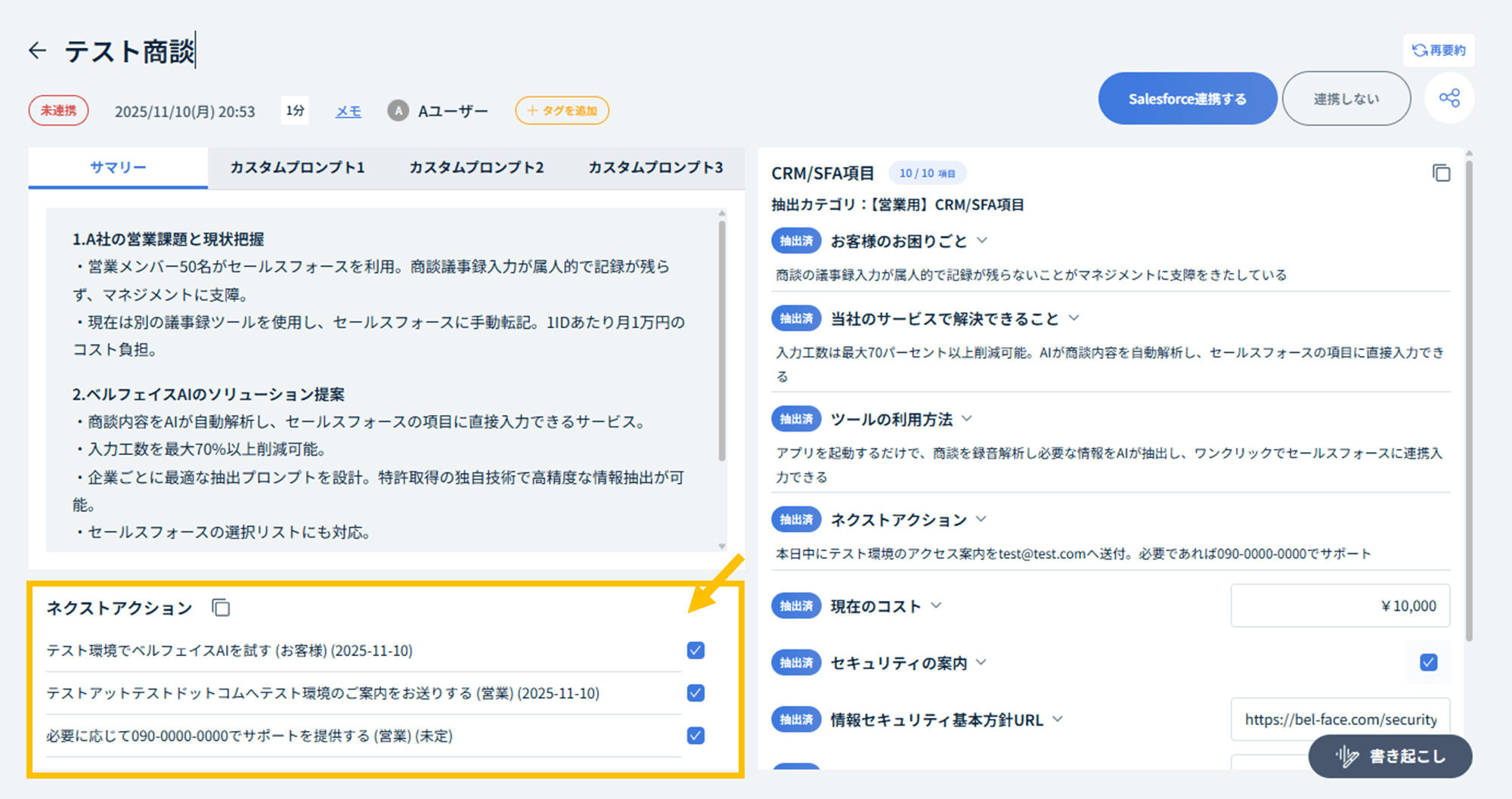Expand the ツールの利用方法 chevron

(967, 419)
